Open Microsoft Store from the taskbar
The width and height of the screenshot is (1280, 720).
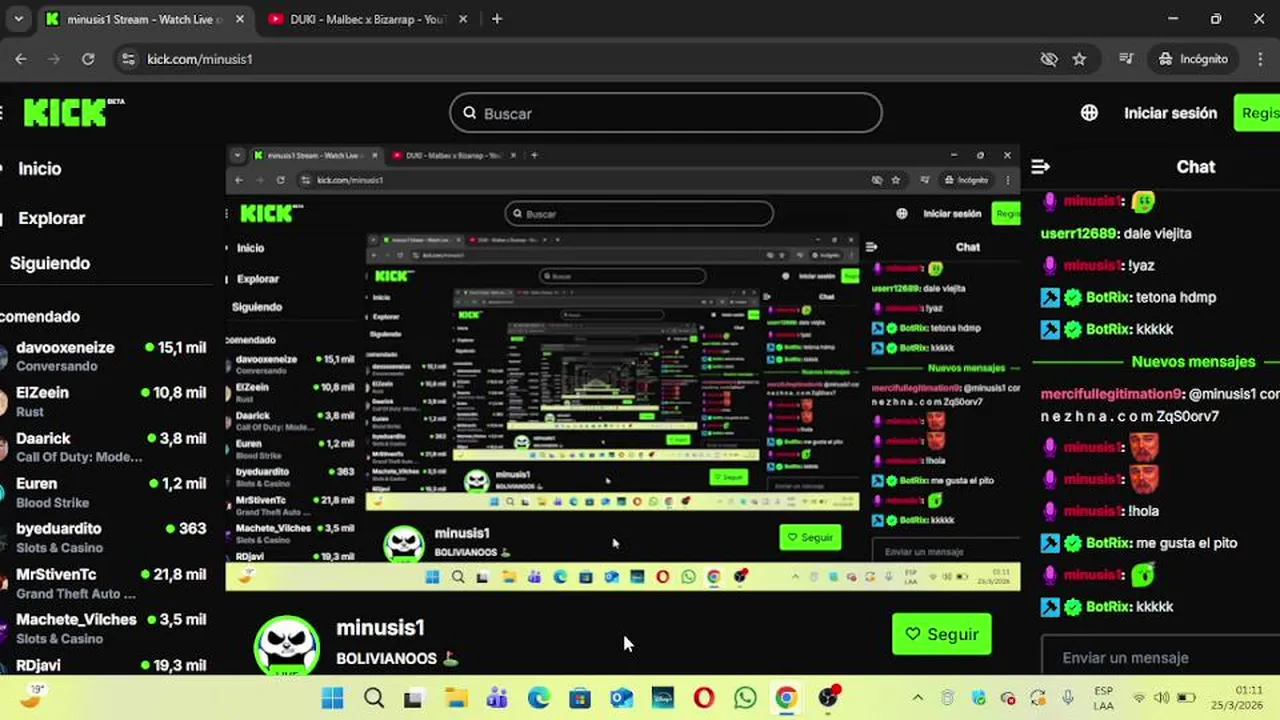click(580, 698)
